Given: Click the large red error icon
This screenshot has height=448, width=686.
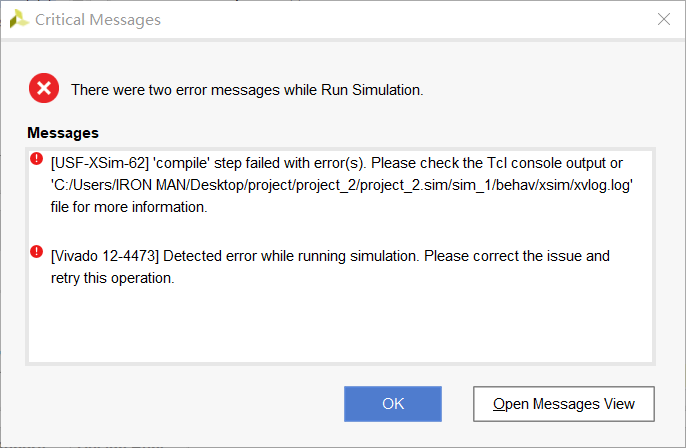Looking at the screenshot, I should click(x=44, y=89).
